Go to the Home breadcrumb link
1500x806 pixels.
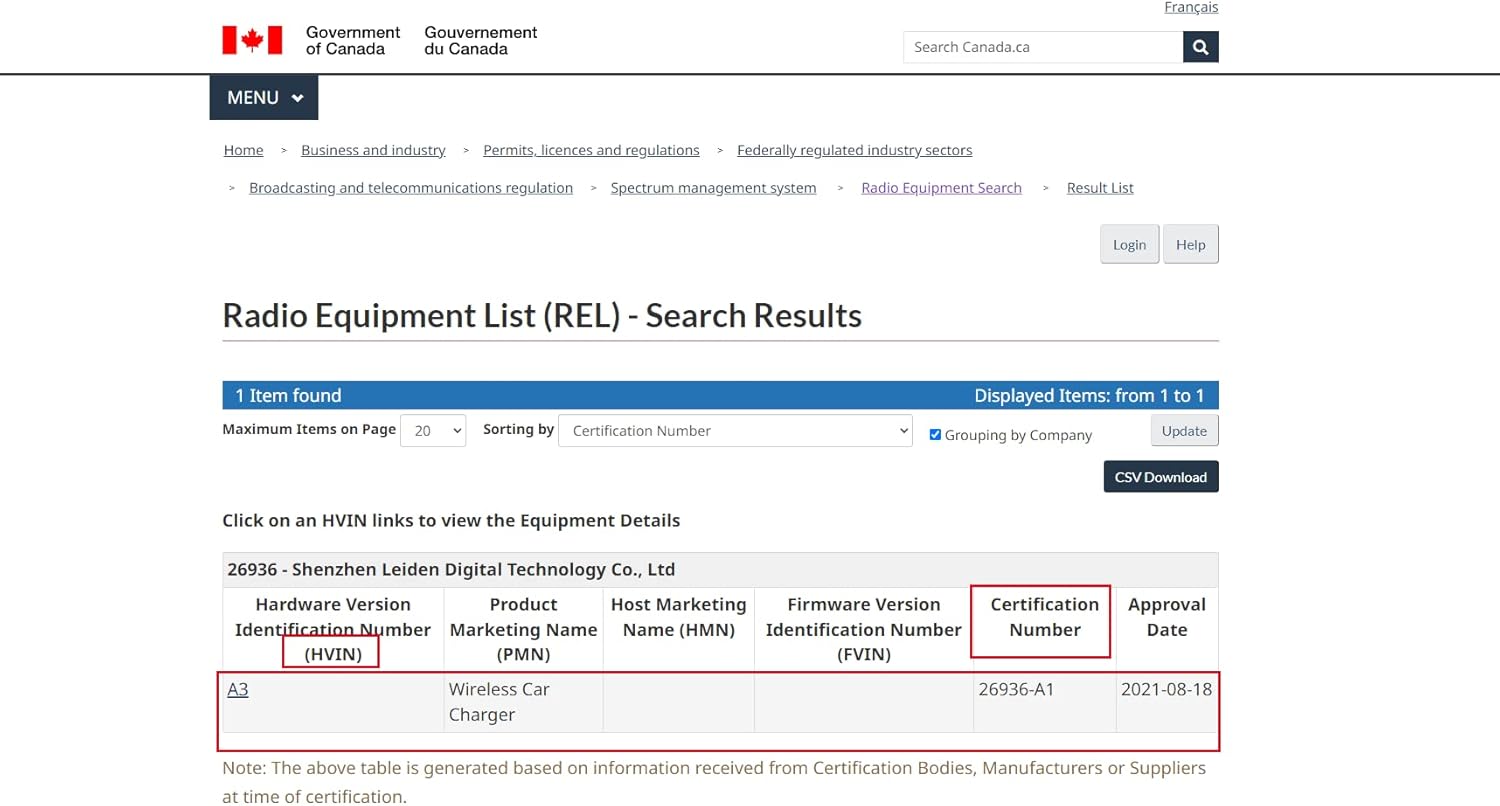(x=243, y=150)
